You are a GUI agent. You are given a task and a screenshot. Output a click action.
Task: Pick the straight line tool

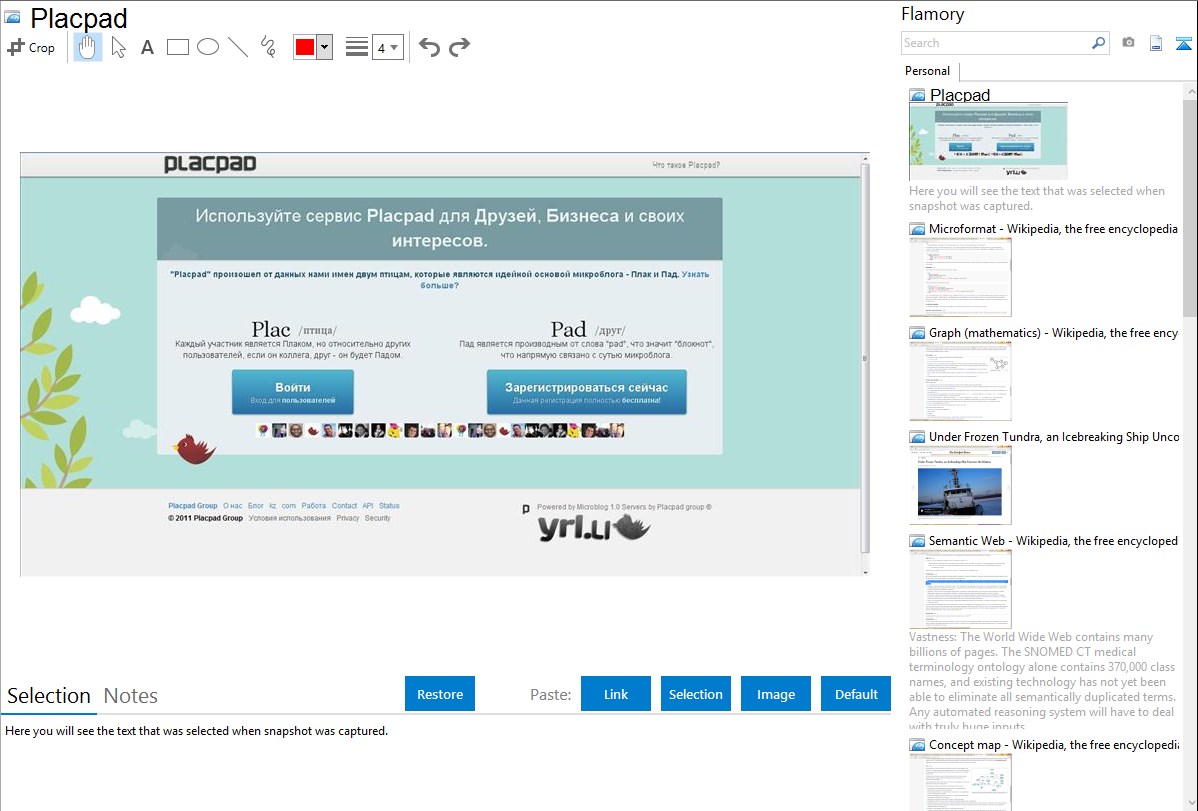tap(238, 47)
